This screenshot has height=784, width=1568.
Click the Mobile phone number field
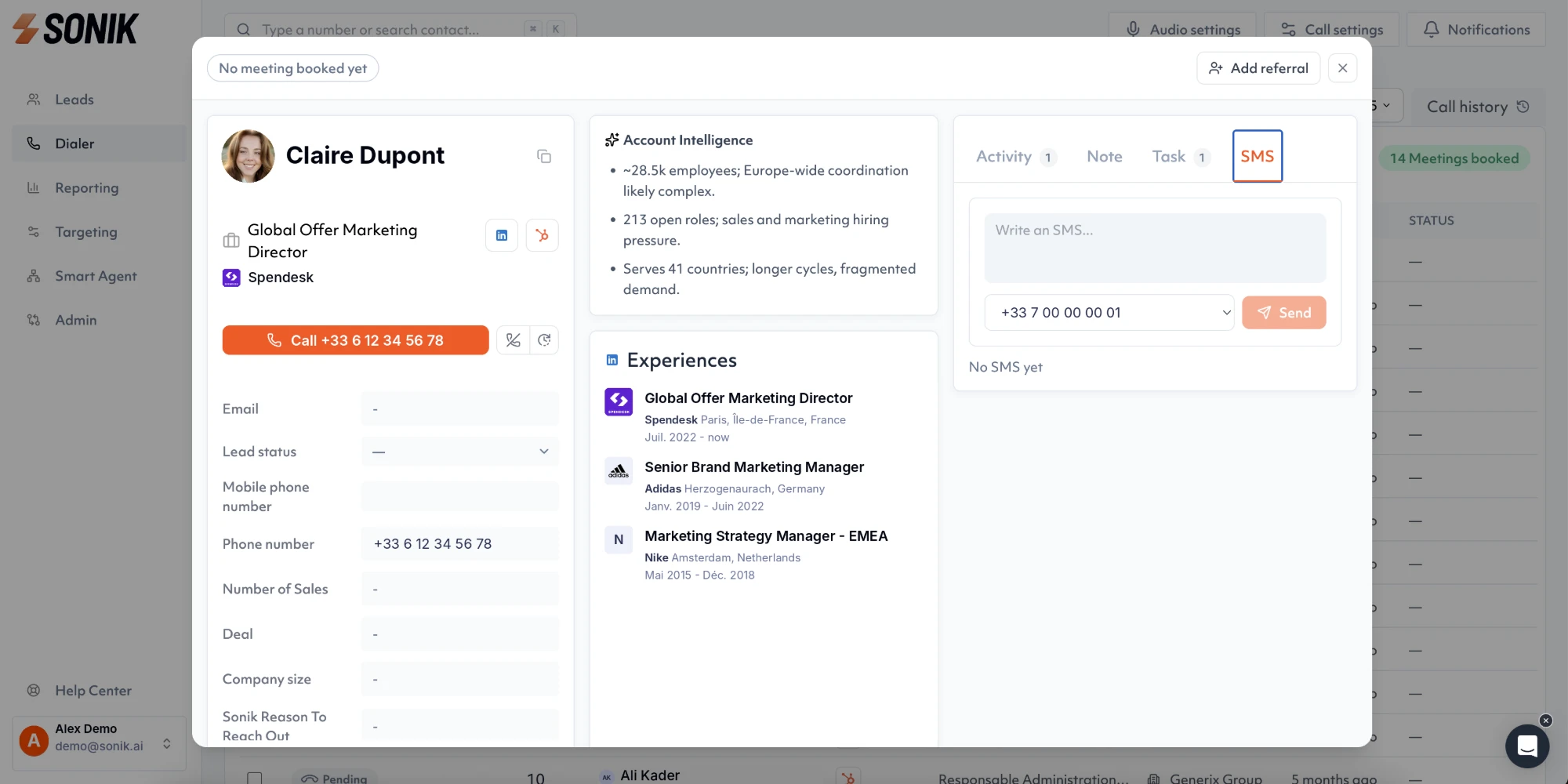(460, 497)
